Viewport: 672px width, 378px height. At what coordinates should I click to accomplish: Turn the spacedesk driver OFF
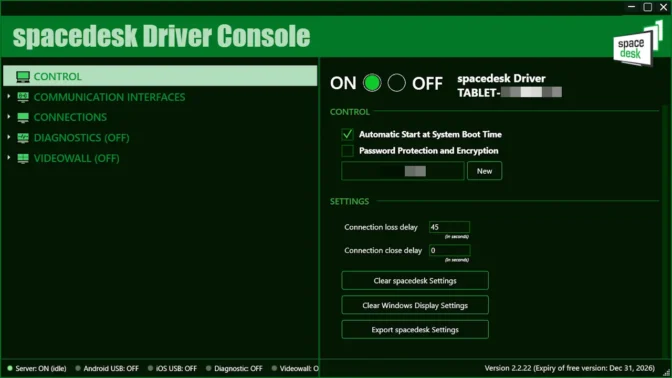[396, 83]
